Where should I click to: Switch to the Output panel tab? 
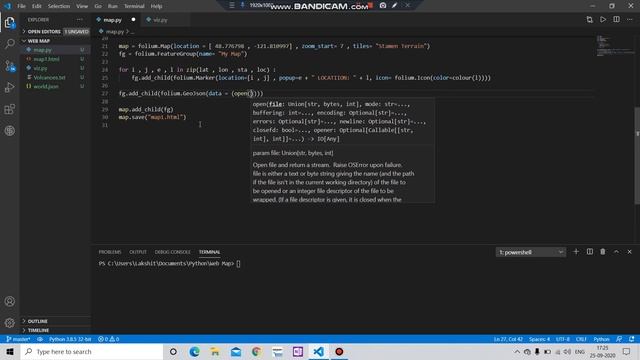tap(138, 252)
